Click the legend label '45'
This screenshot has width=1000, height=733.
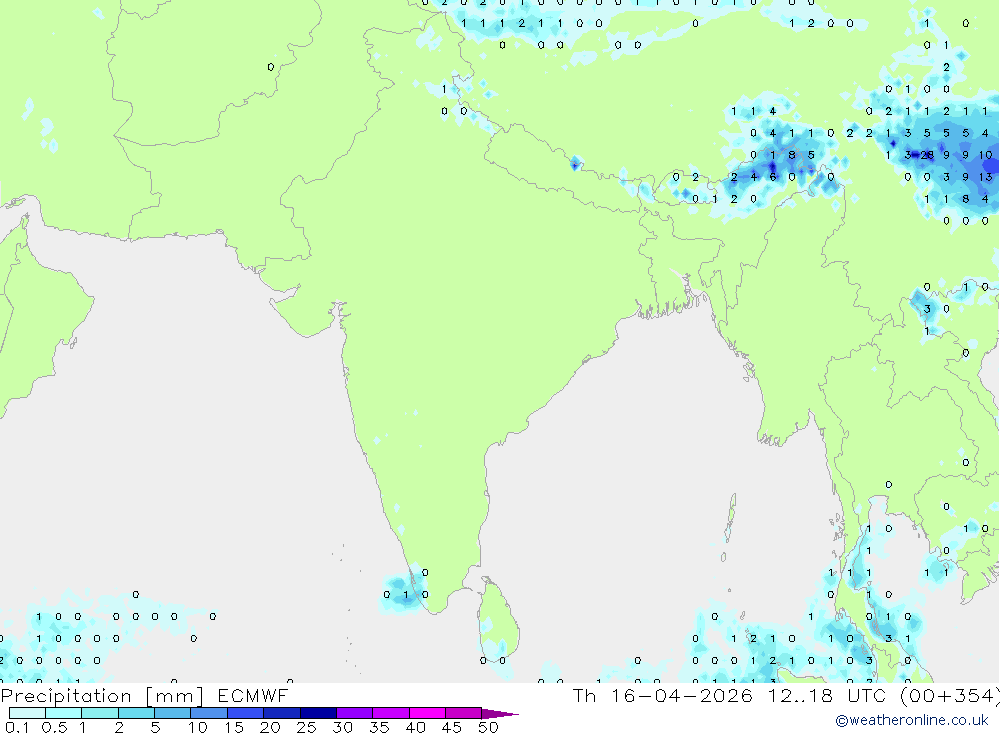[452, 727]
